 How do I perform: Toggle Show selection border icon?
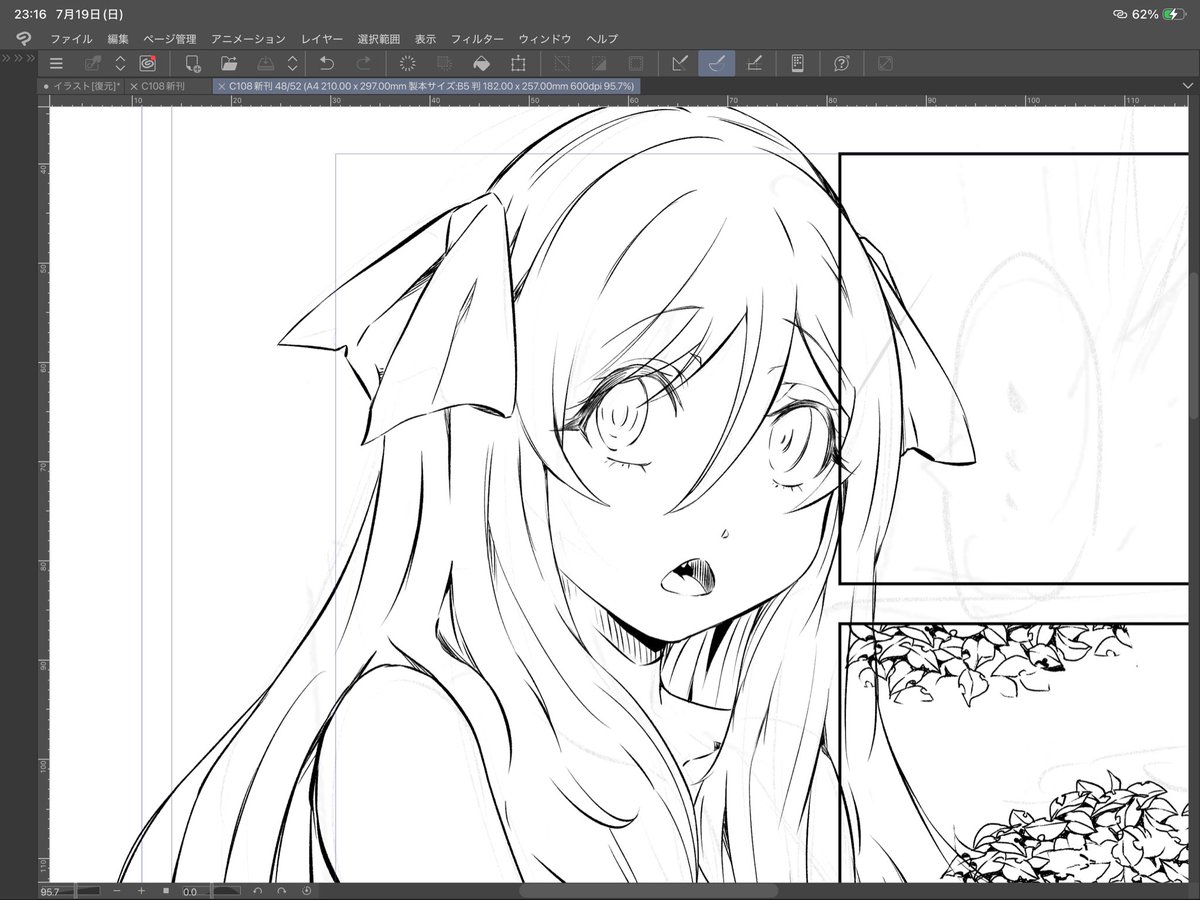[635, 63]
